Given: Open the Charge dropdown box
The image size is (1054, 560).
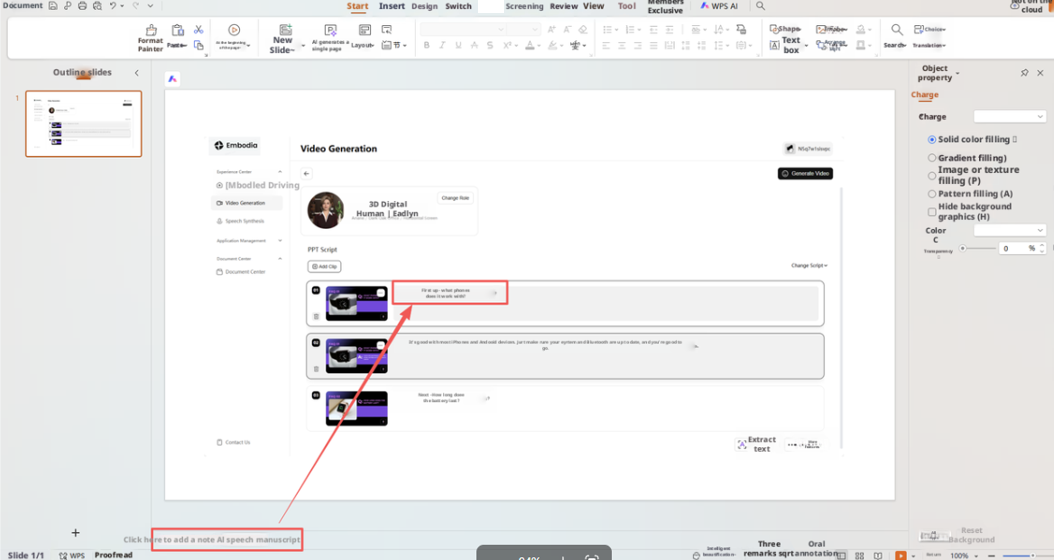Looking at the screenshot, I should (x=1010, y=117).
